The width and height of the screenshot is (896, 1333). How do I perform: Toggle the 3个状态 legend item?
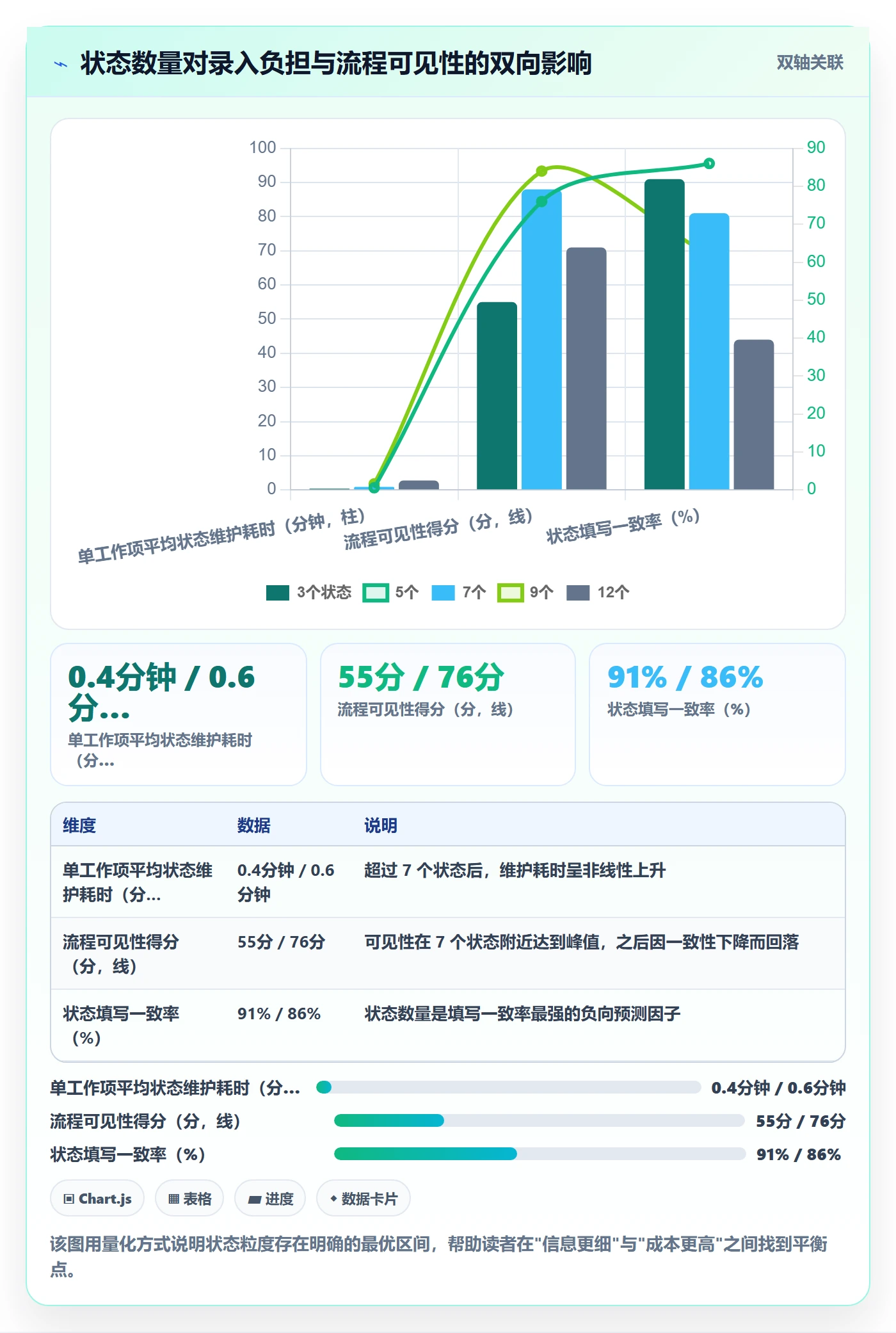[x=308, y=592]
